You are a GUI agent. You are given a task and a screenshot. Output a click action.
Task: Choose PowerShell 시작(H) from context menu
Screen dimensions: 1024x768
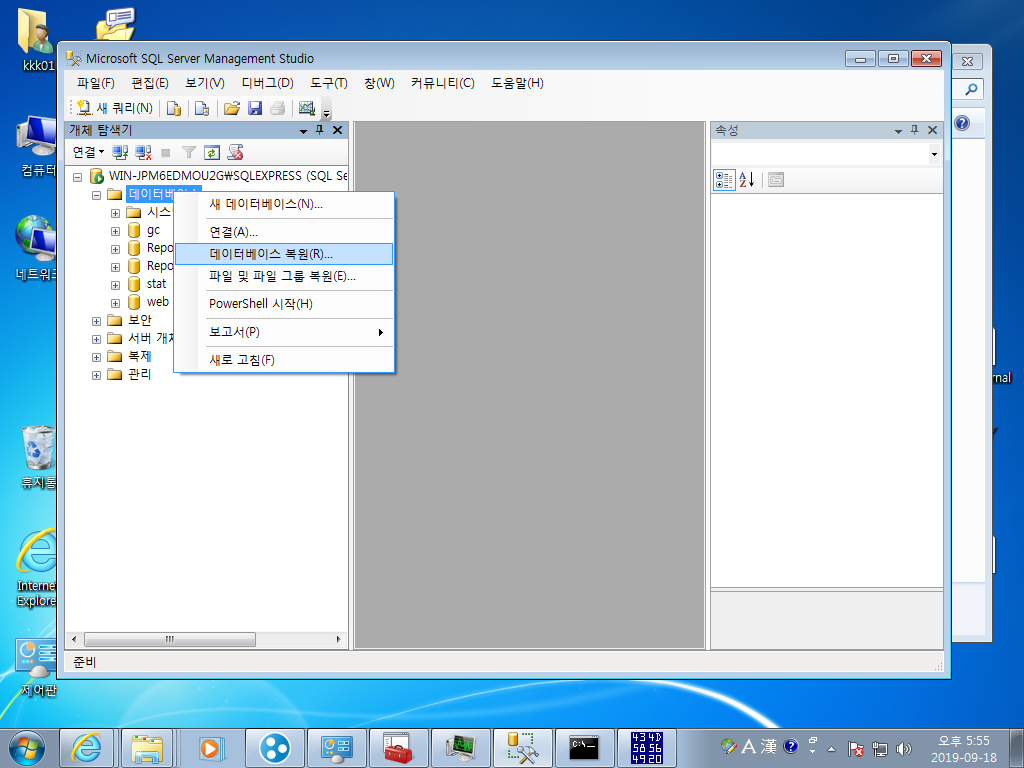click(x=284, y=304)
